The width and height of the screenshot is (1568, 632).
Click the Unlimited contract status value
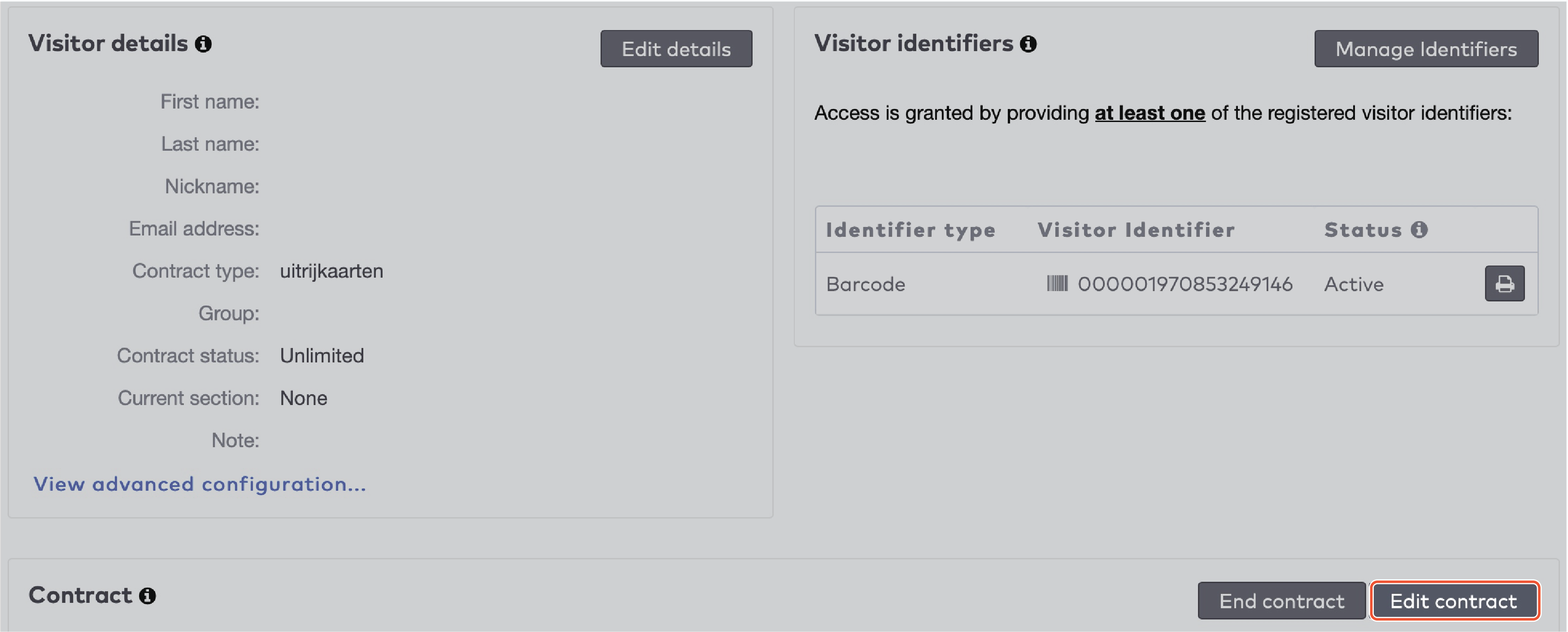(322, 356)
